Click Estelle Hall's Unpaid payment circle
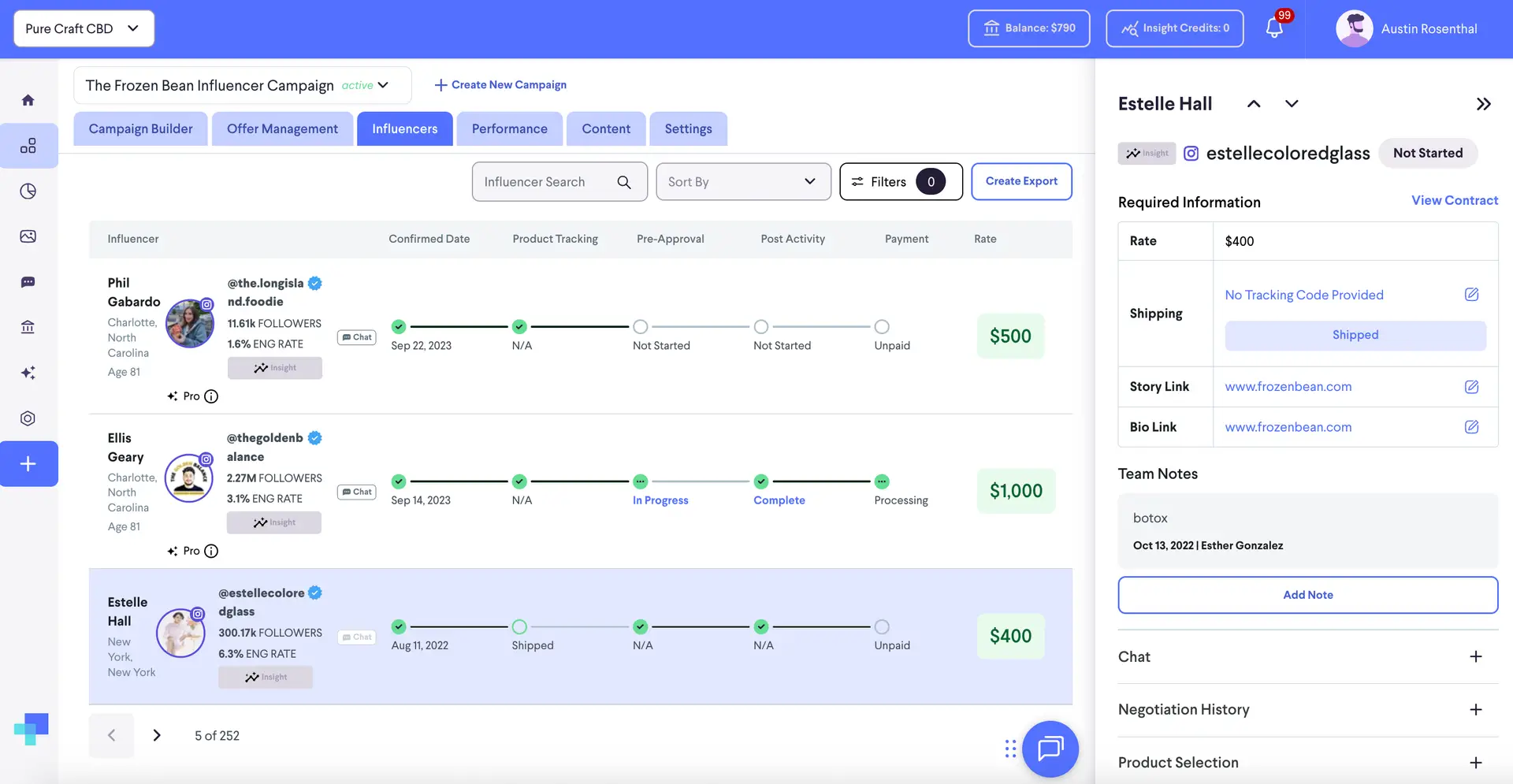 point(882,627)
